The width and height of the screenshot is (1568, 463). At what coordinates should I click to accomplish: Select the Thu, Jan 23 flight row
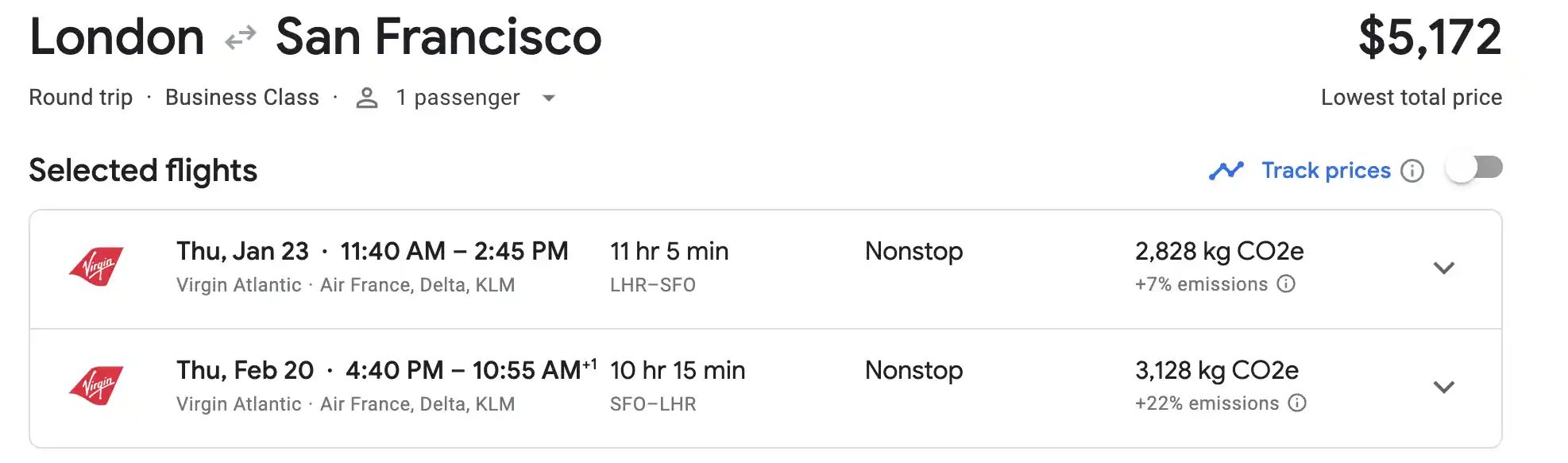click(x=765, y=269)
